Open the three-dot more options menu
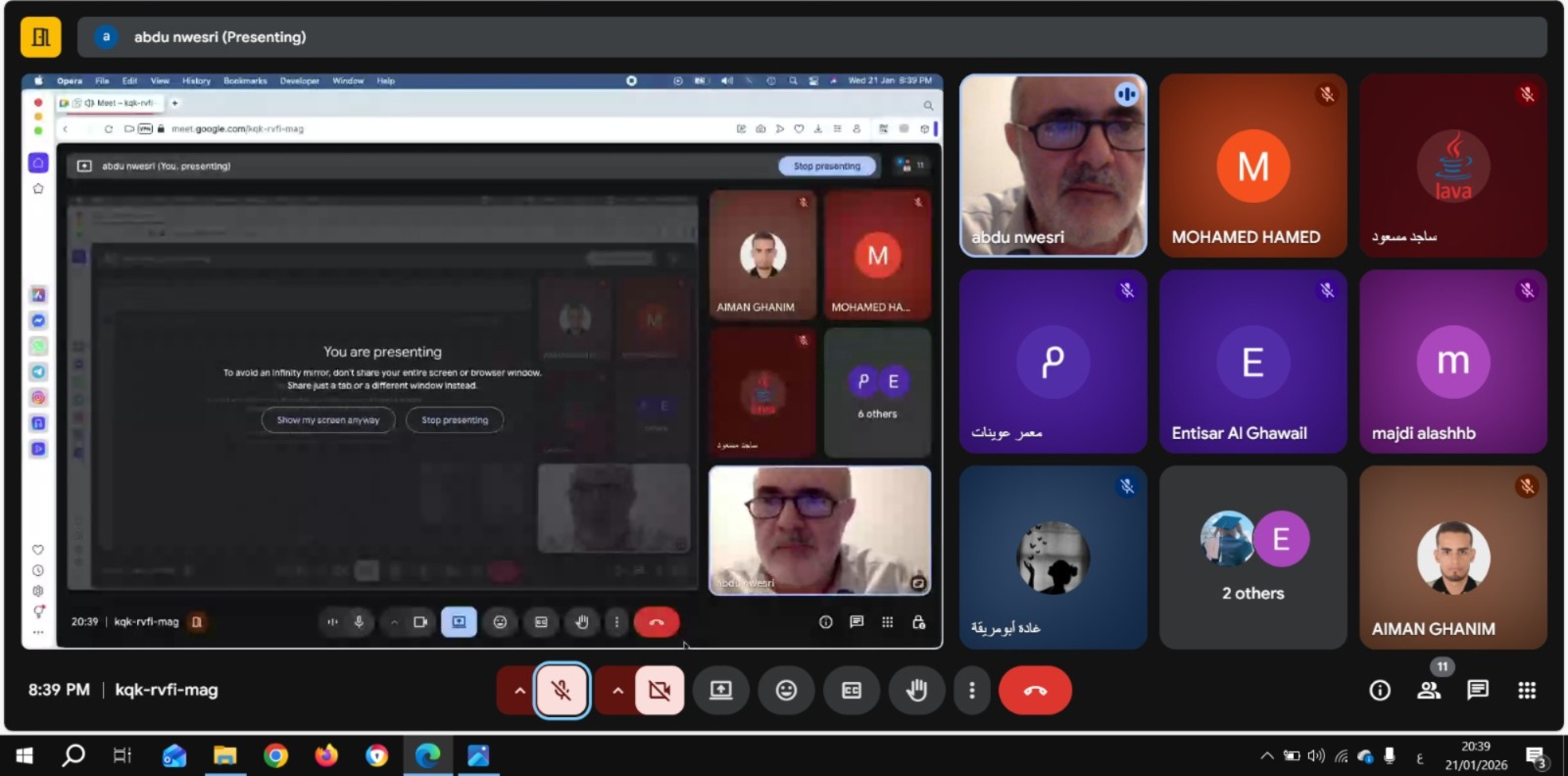 point(971,691)
